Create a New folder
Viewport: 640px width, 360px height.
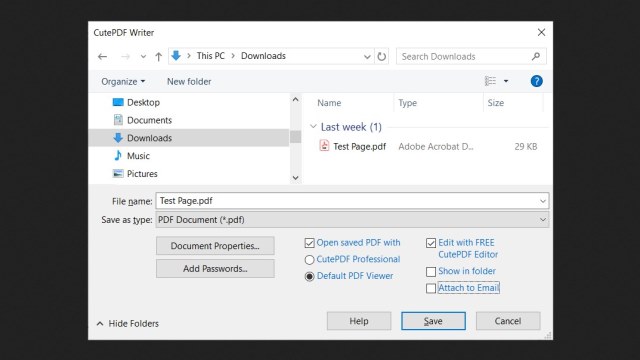tap(189, 82)
